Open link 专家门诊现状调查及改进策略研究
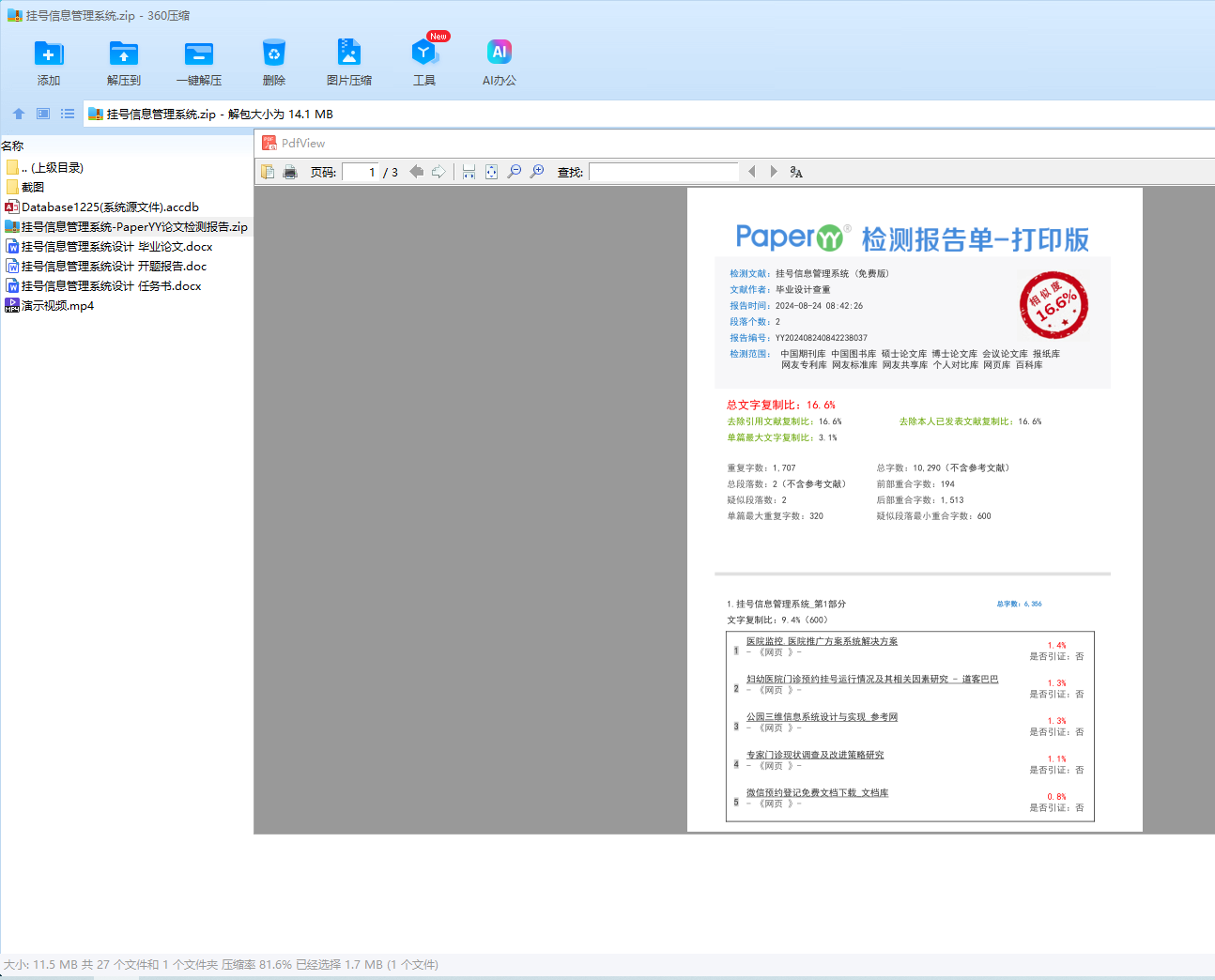Image resolution: width=1215 pixels, height=980 pixels. point(815,755)
